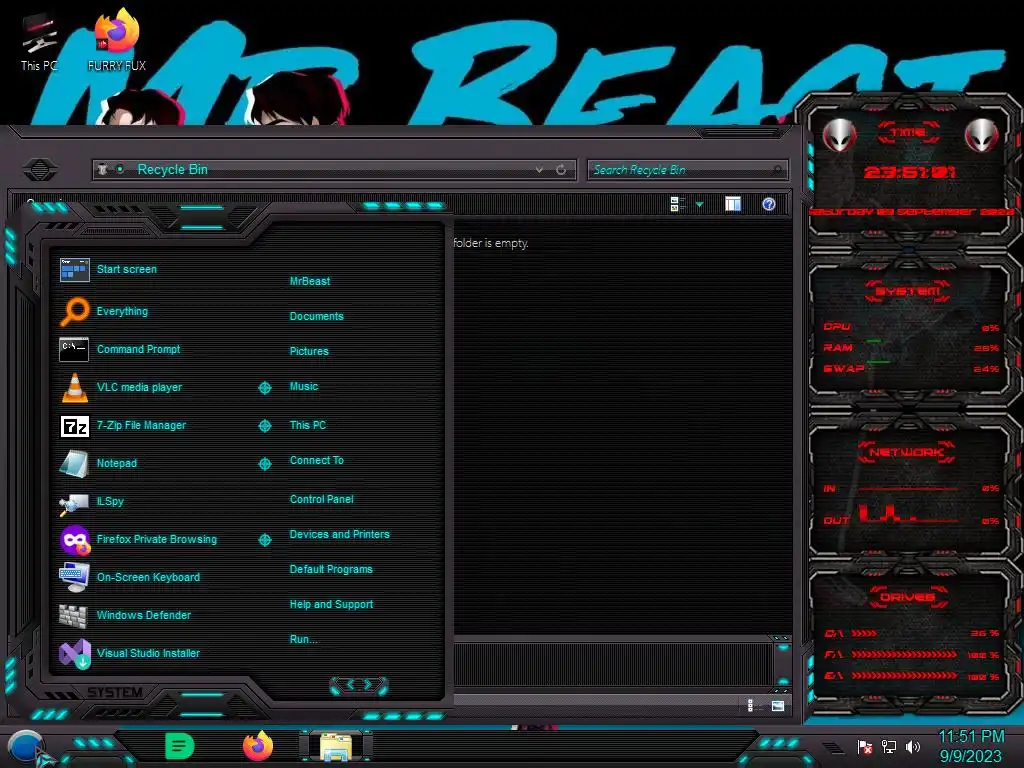Open the network tray icon
The image size is (1024, 768).
[x=889, y=746]
